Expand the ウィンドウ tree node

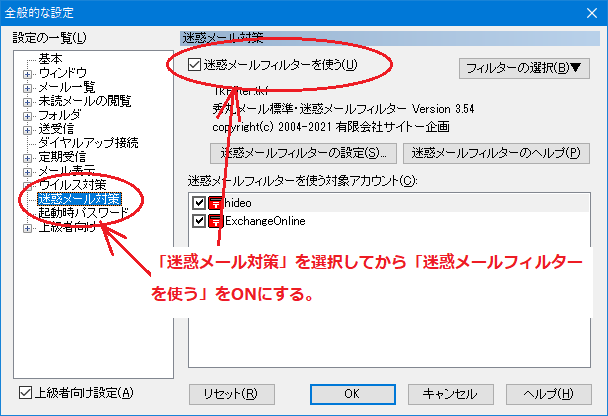click(x=28, y=73)
